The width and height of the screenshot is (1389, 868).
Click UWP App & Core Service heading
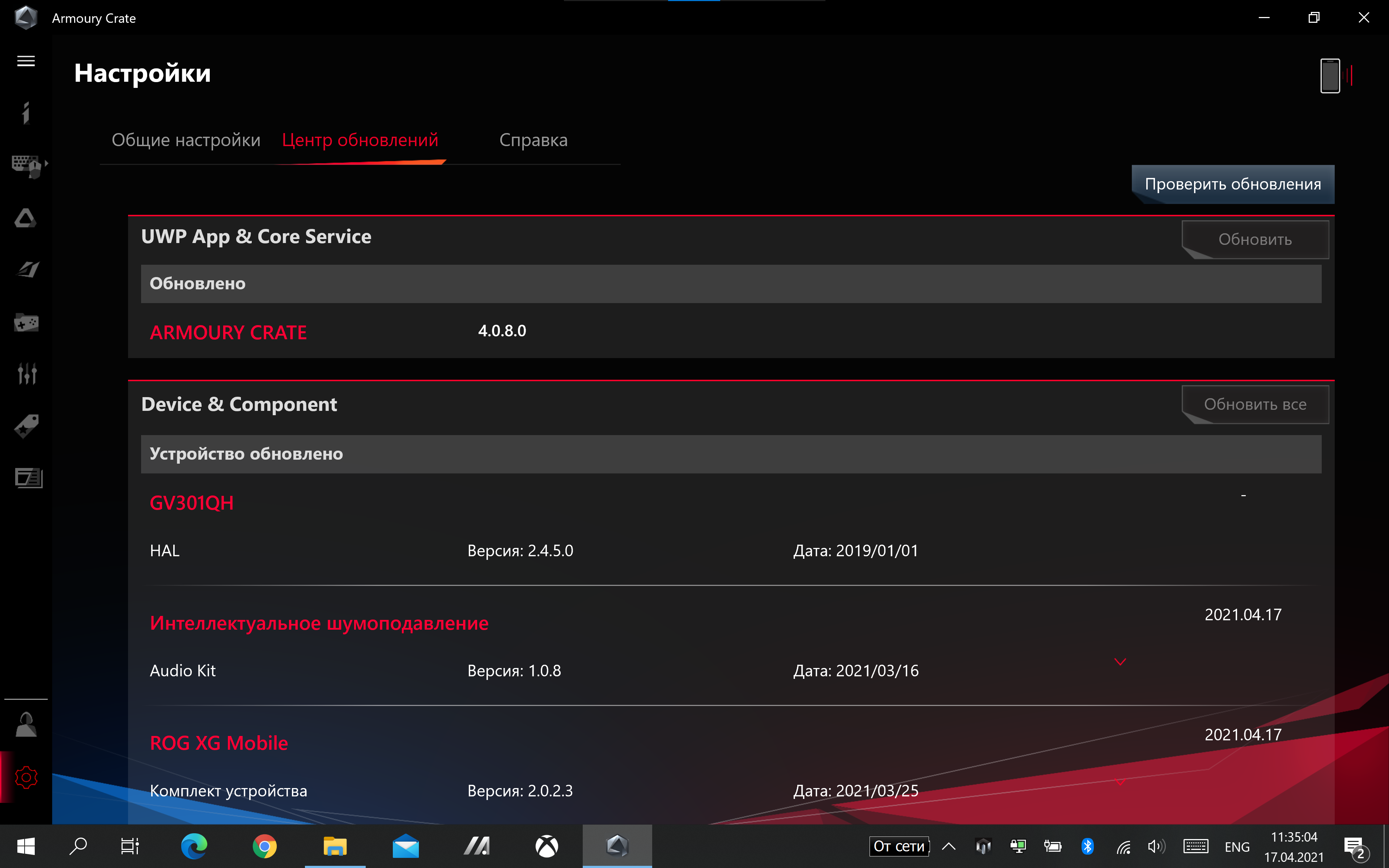[256, 237]
